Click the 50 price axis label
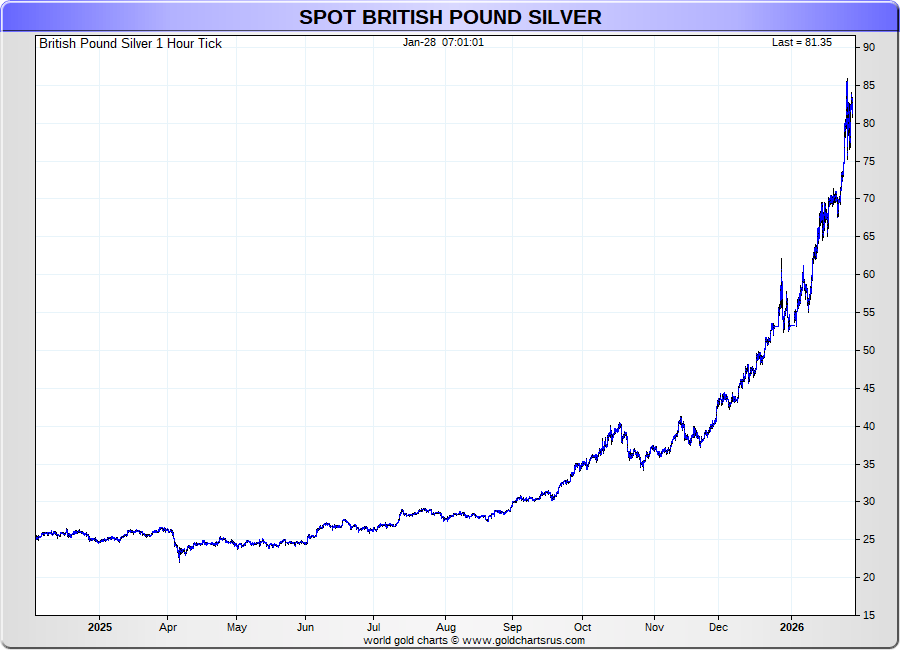 (x=869, y=350)
